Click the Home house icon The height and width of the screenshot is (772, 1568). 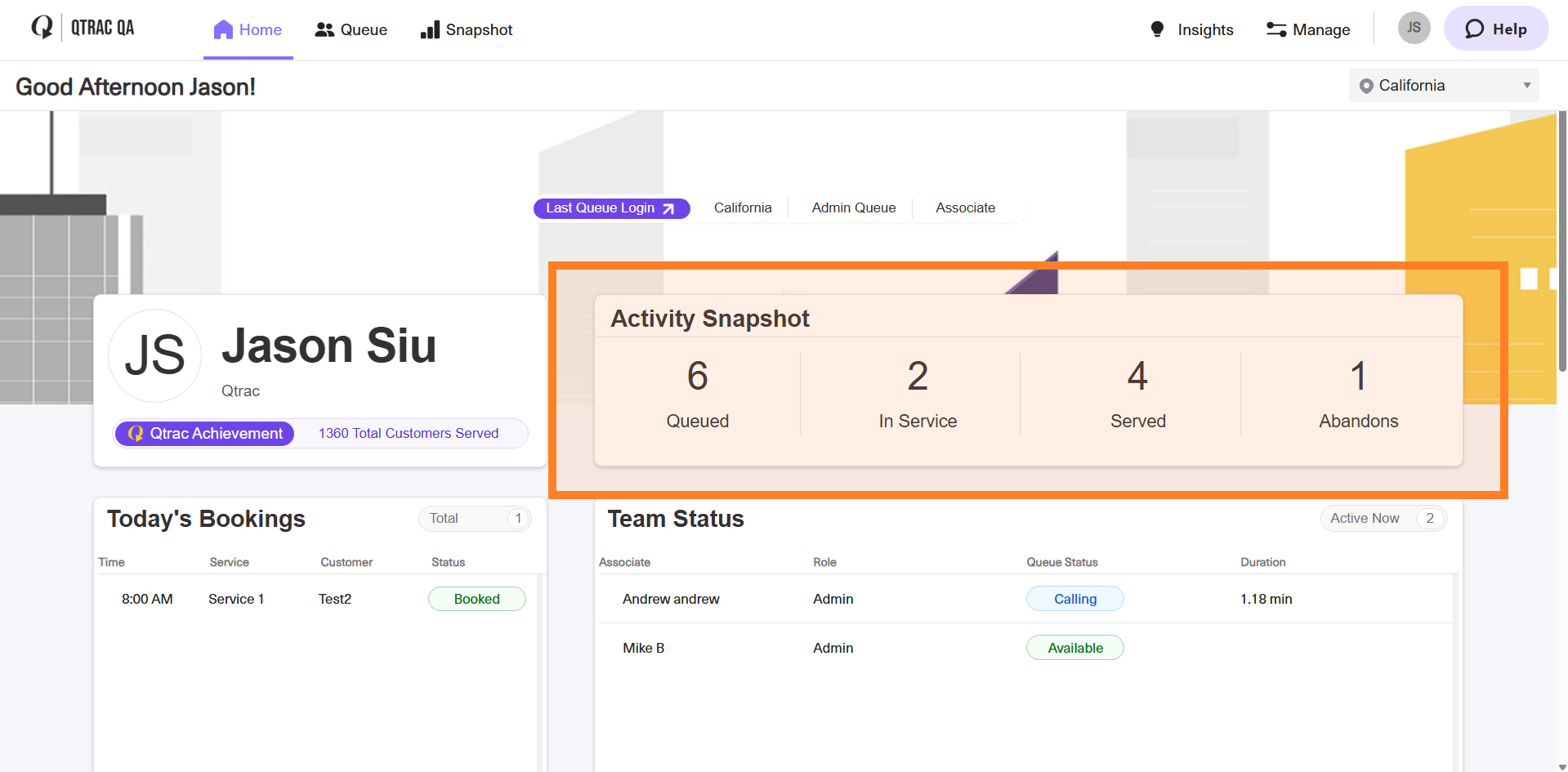[x=223, y=30]
